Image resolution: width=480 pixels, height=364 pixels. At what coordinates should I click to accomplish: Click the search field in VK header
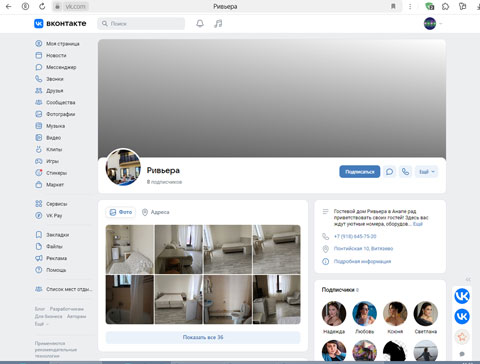point(141,23)
